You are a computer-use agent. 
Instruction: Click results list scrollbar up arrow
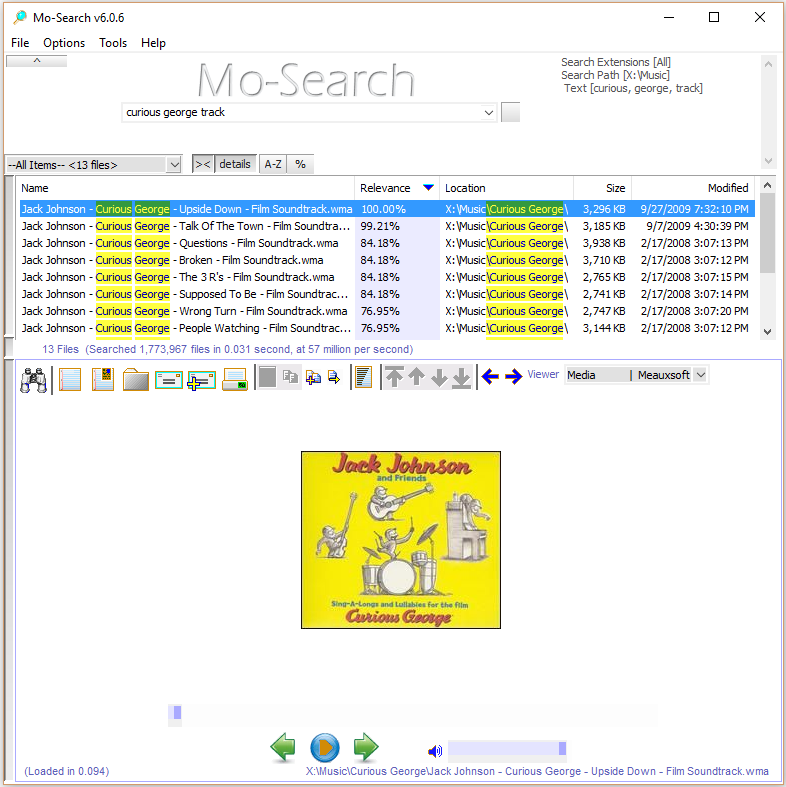point(767,185)
